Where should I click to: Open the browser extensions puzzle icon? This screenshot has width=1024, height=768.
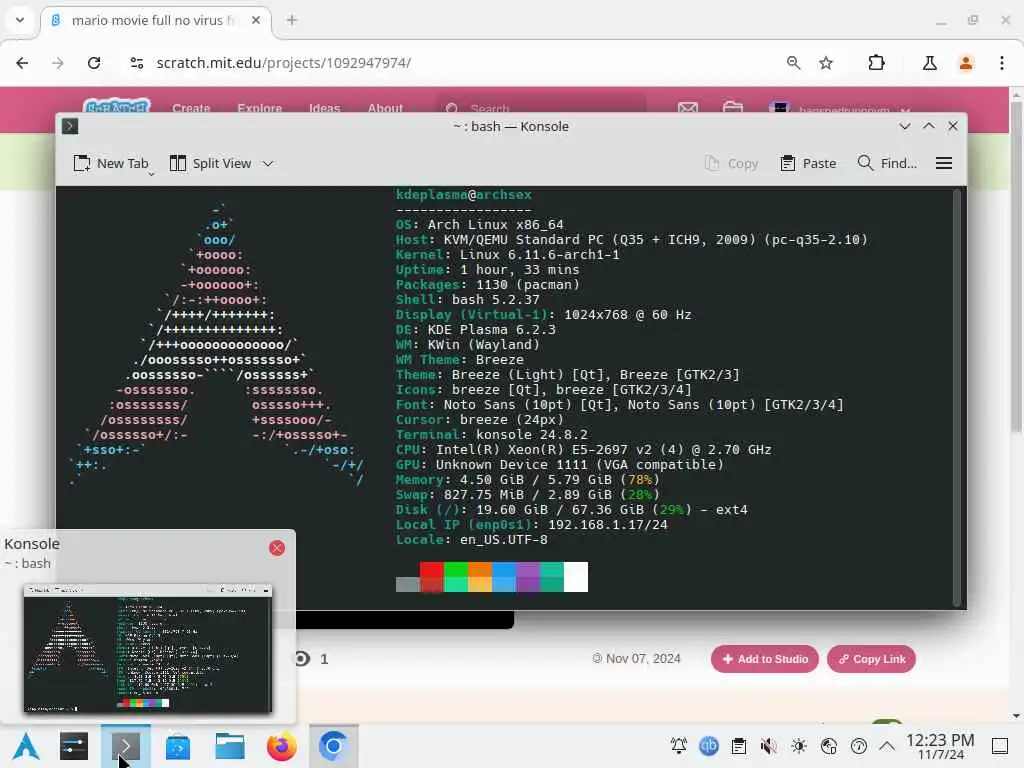[876, 63]
